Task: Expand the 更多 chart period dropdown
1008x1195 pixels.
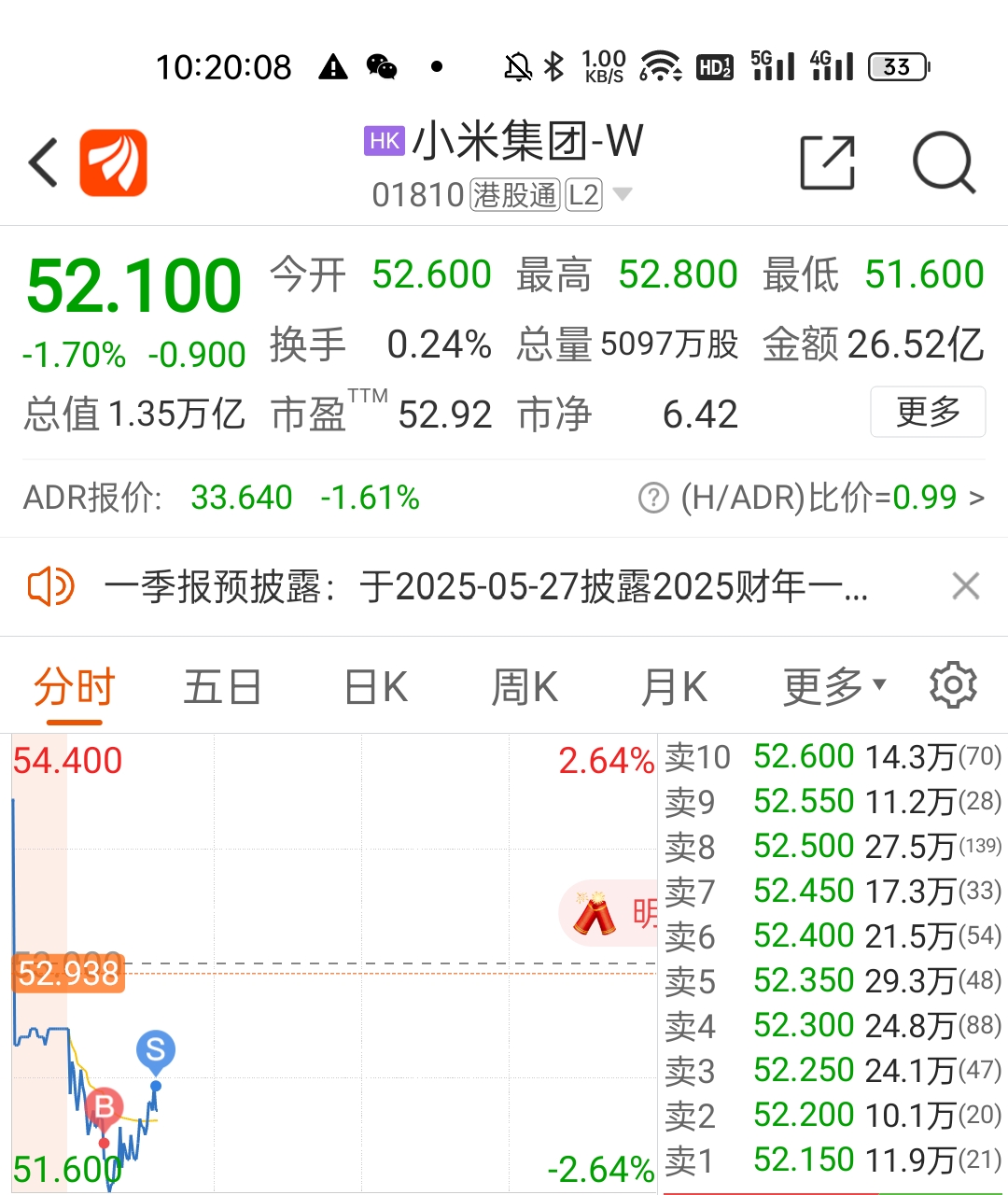Action: click(834, 687)
